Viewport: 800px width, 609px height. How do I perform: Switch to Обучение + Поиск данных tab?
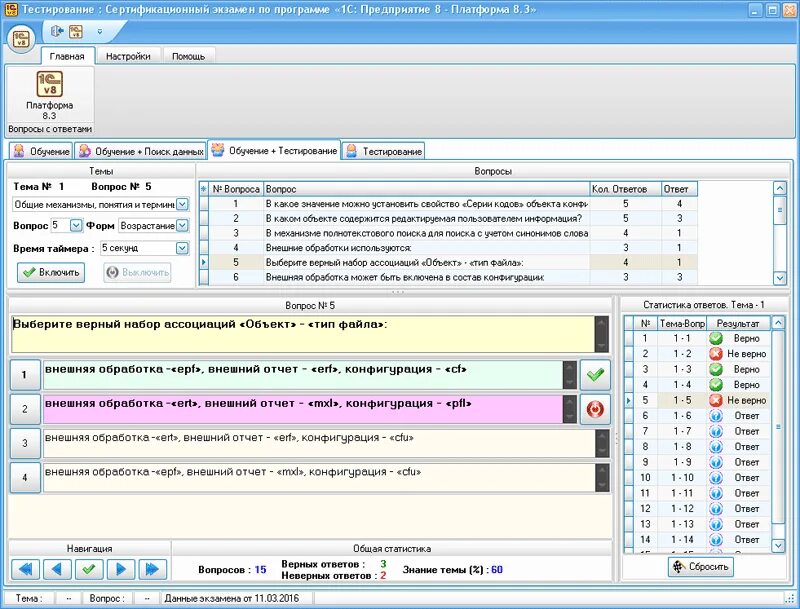pyautogui.click(x=141, y=151)
